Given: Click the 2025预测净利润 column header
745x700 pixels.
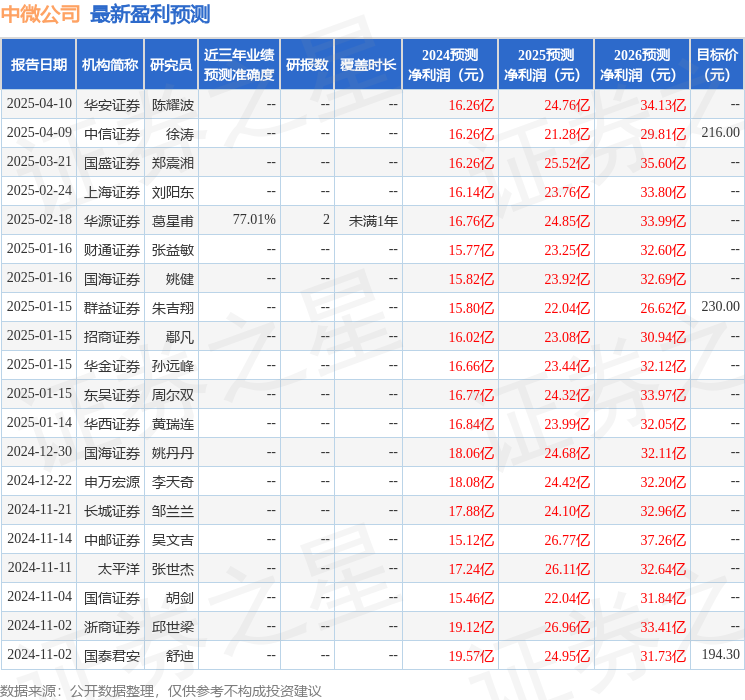Looking at the screenshot, I should pos(546,65).
